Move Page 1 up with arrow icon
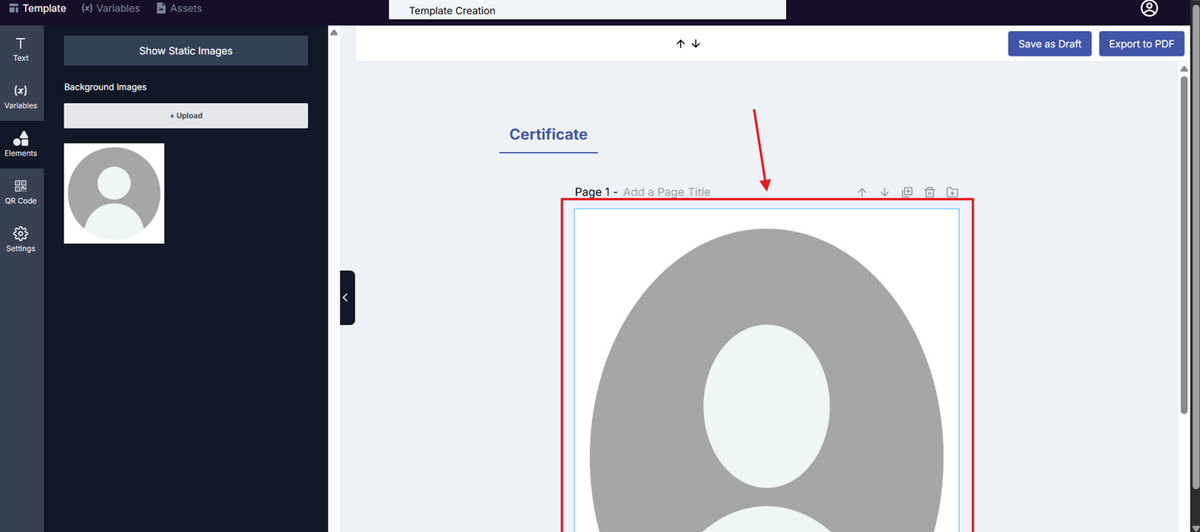Image resolution: width=1200 pixels, height=532 pixels. (x=862, y=192)
